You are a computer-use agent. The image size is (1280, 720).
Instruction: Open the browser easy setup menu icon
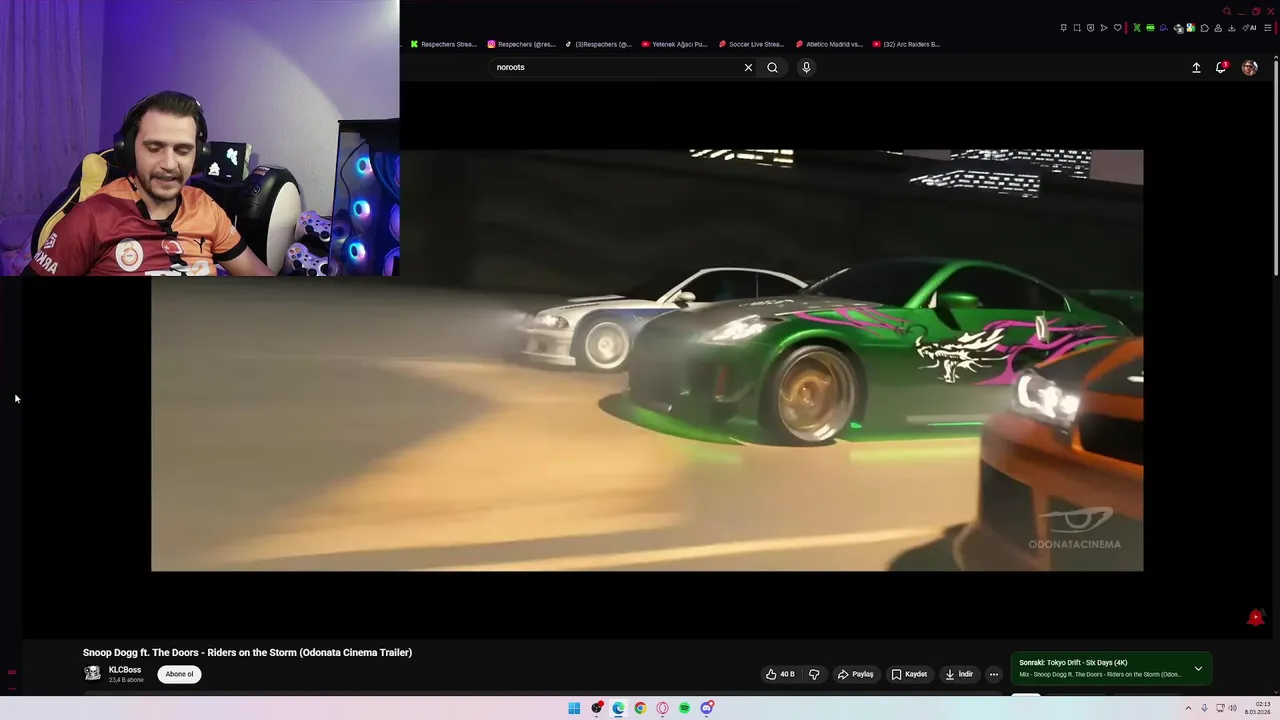pos(1267,28)
